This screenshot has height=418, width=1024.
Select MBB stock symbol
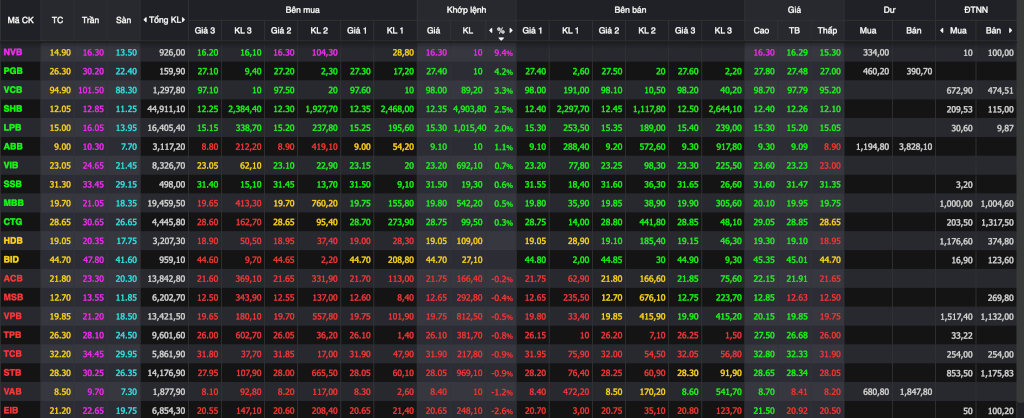point(13,203)
